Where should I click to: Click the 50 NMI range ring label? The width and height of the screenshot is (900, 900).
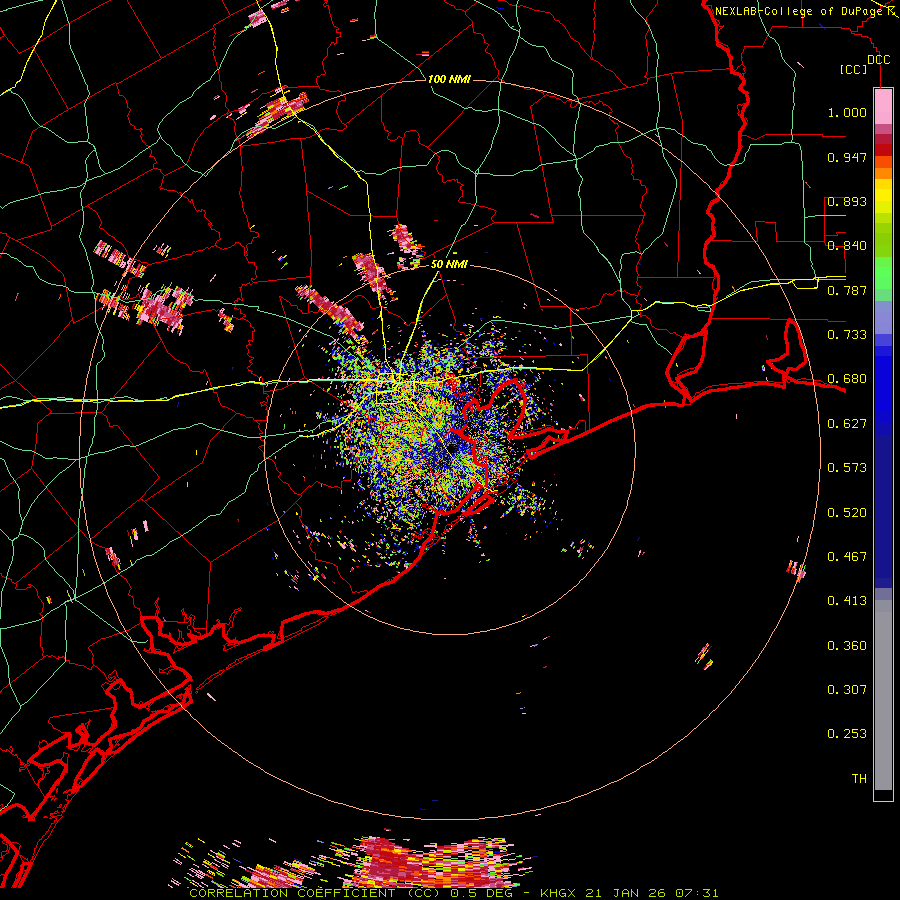click(x=449, y=264)
